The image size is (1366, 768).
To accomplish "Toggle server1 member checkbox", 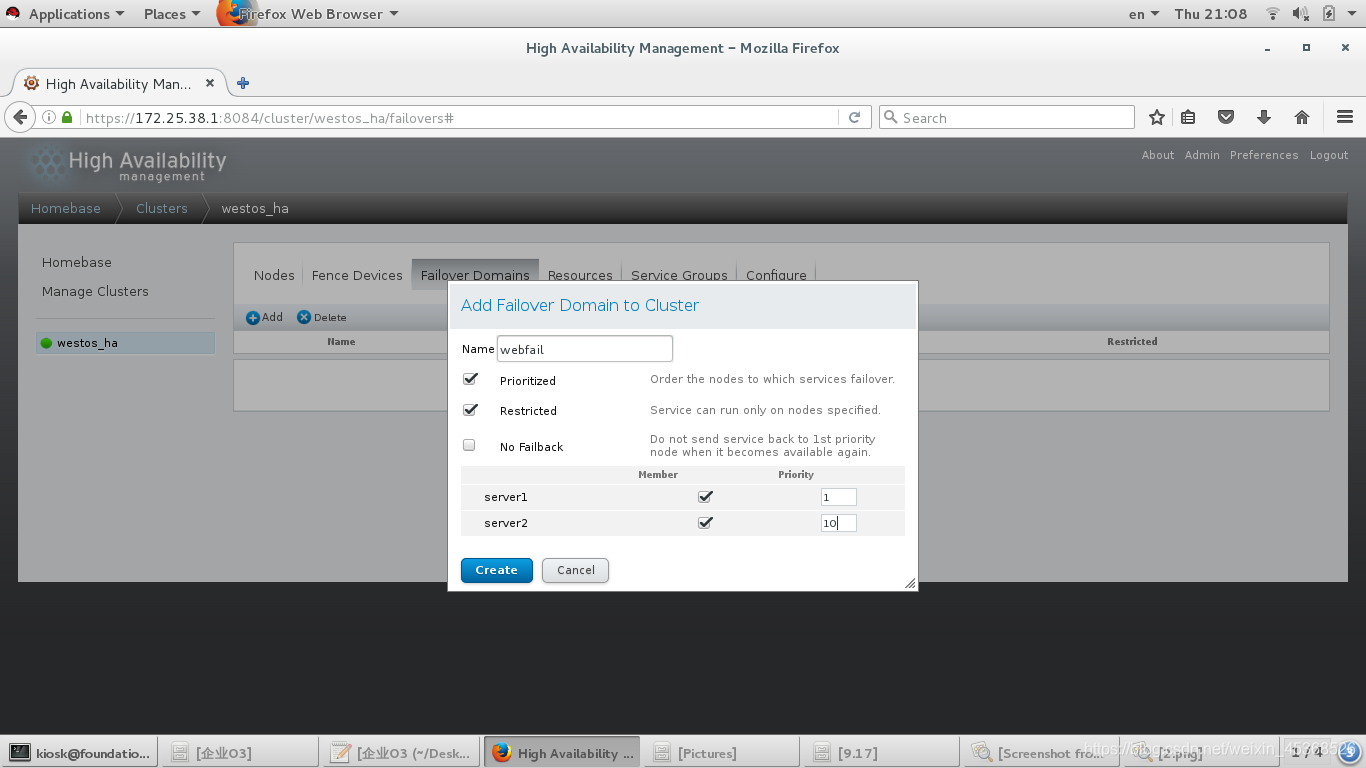I will (705, 496).
